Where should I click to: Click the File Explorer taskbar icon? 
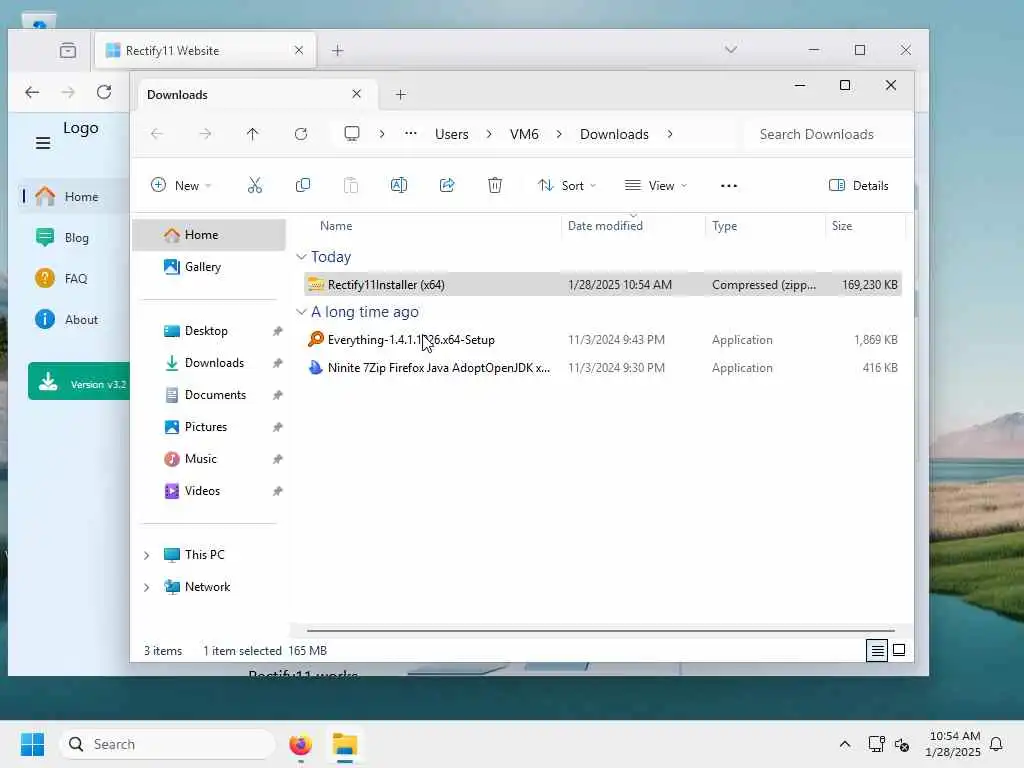pos(345,744)
